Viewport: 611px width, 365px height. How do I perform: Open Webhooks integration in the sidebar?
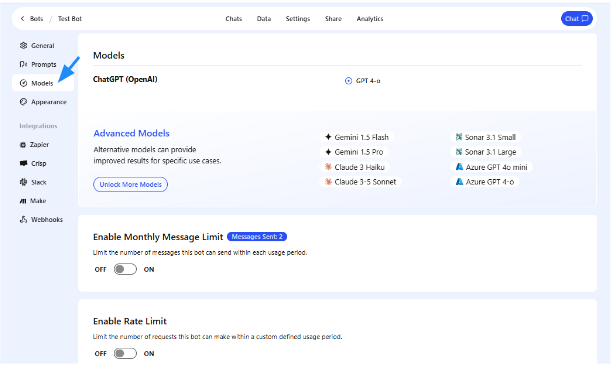pyautogui.click(x=47, y=219)
